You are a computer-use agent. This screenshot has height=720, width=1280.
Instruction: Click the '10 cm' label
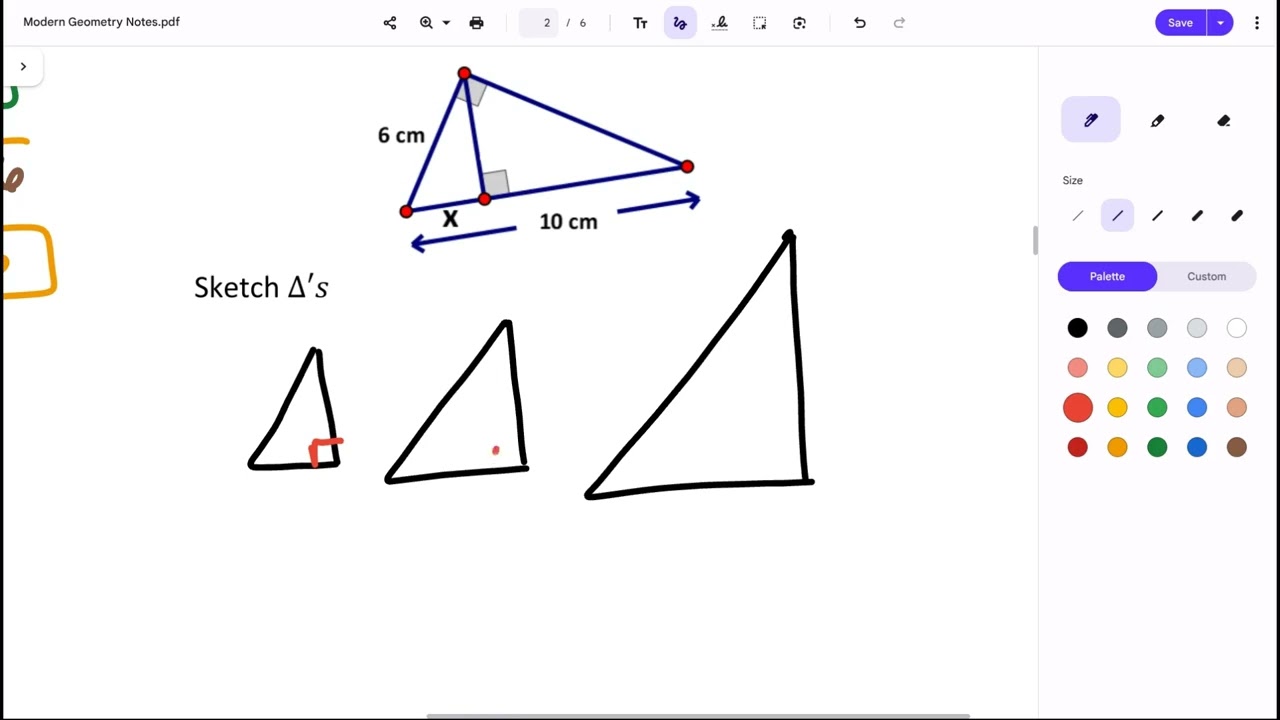pos(568,222)
